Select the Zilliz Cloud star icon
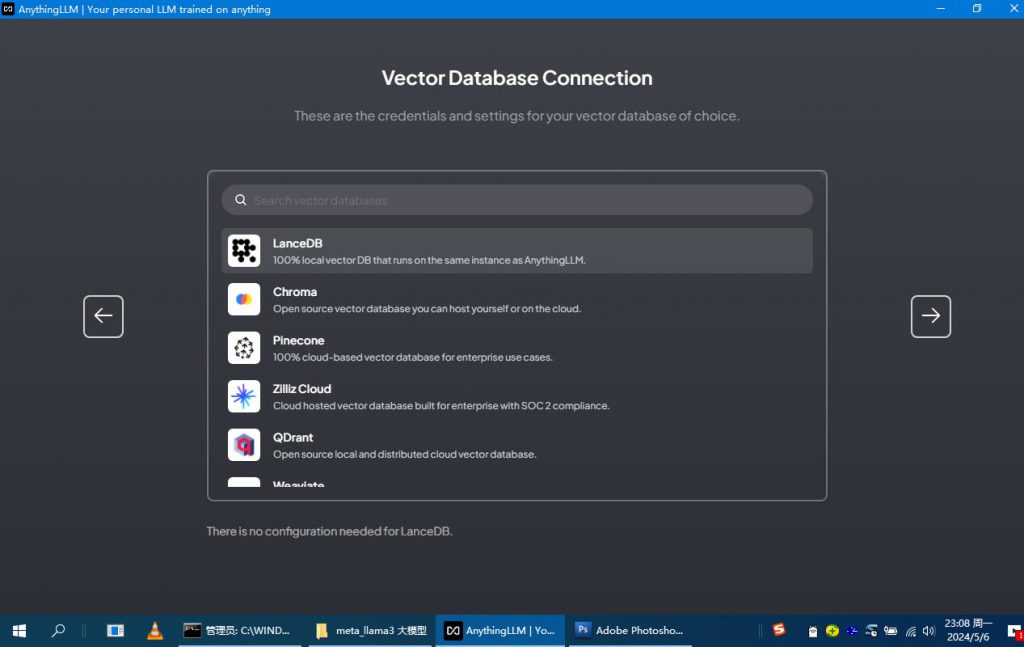 point(243,396)
